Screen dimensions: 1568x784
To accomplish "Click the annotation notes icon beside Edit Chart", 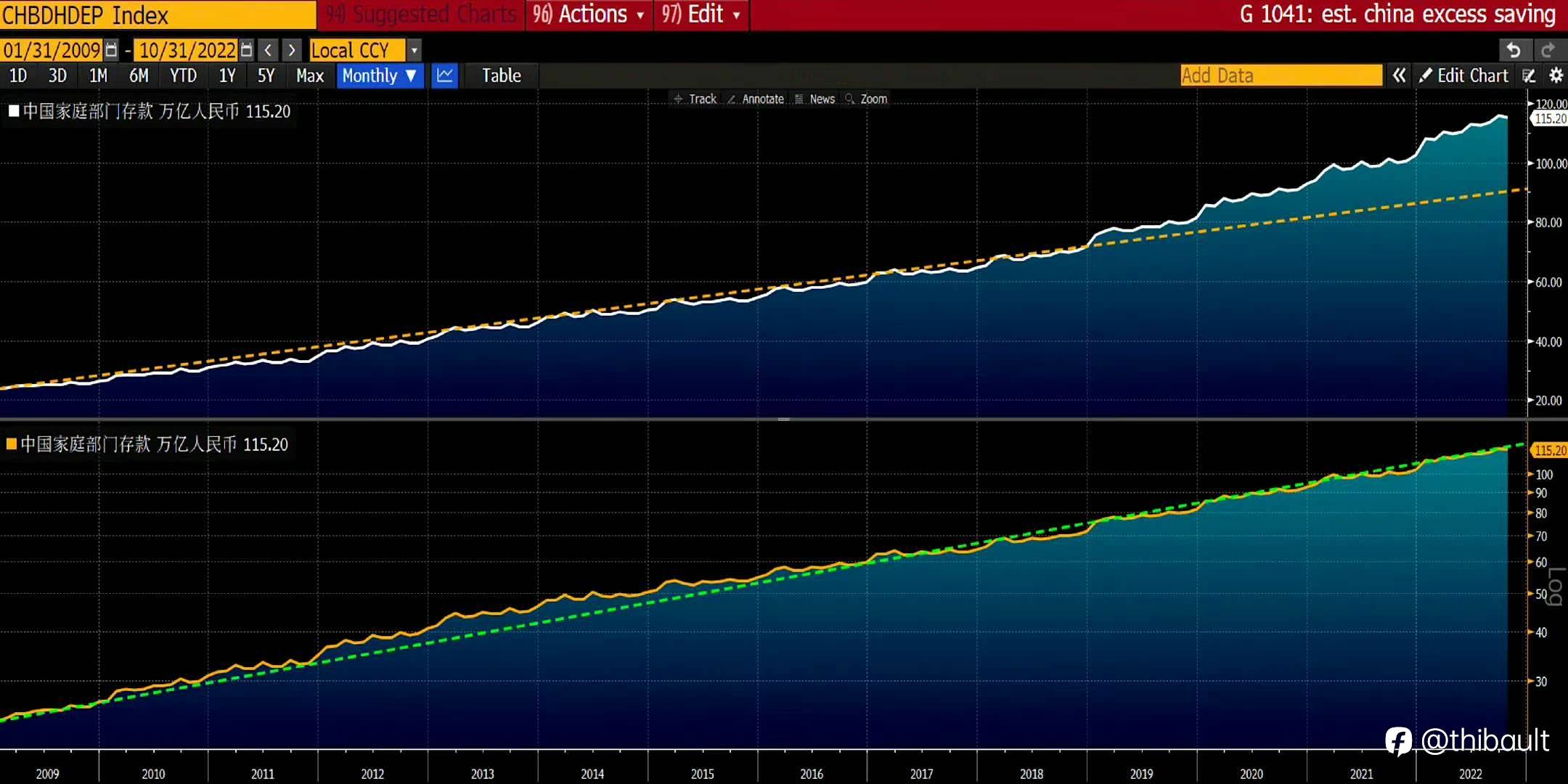I will pos(1529,75).
